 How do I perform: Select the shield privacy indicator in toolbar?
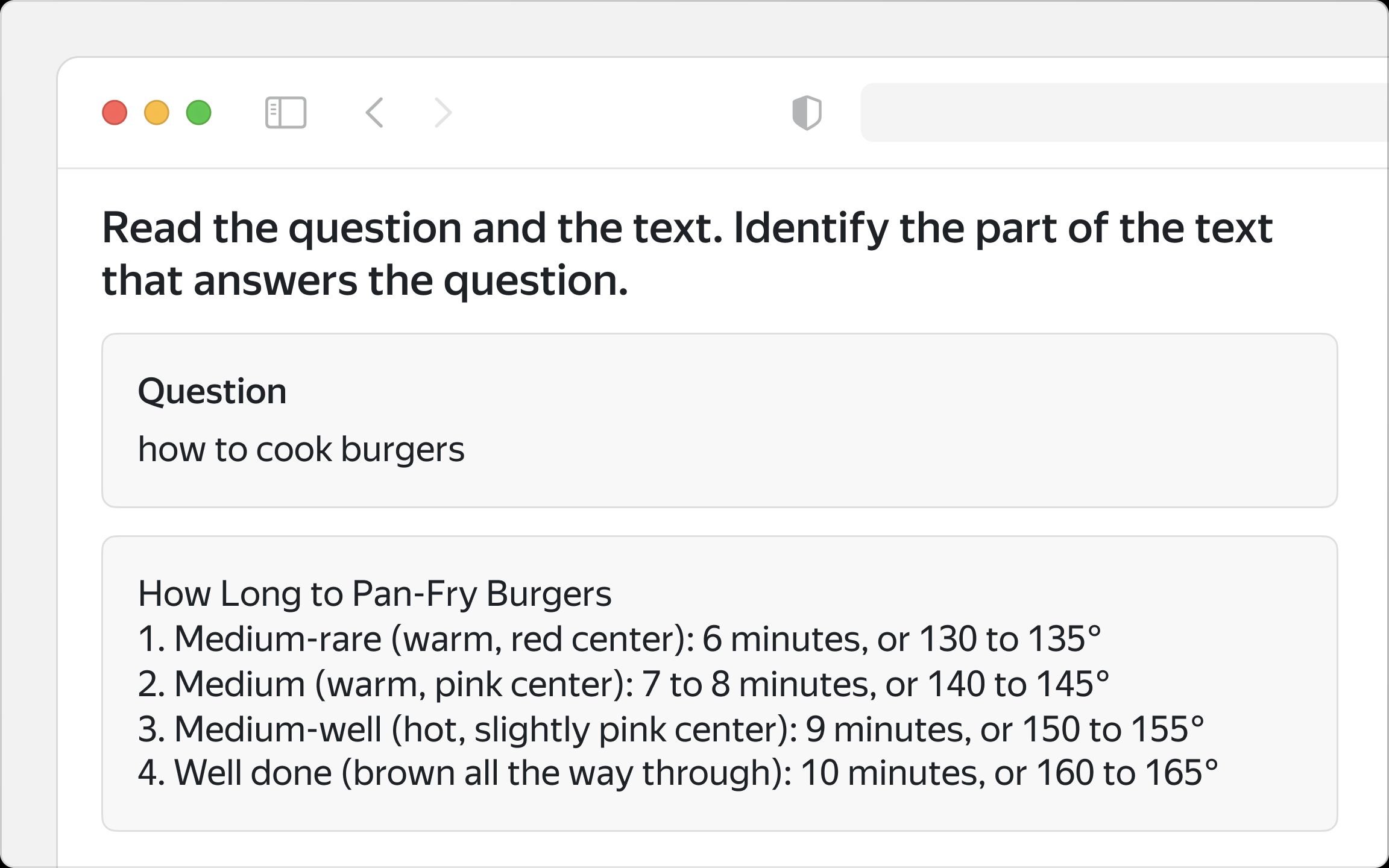pos(807,112)
